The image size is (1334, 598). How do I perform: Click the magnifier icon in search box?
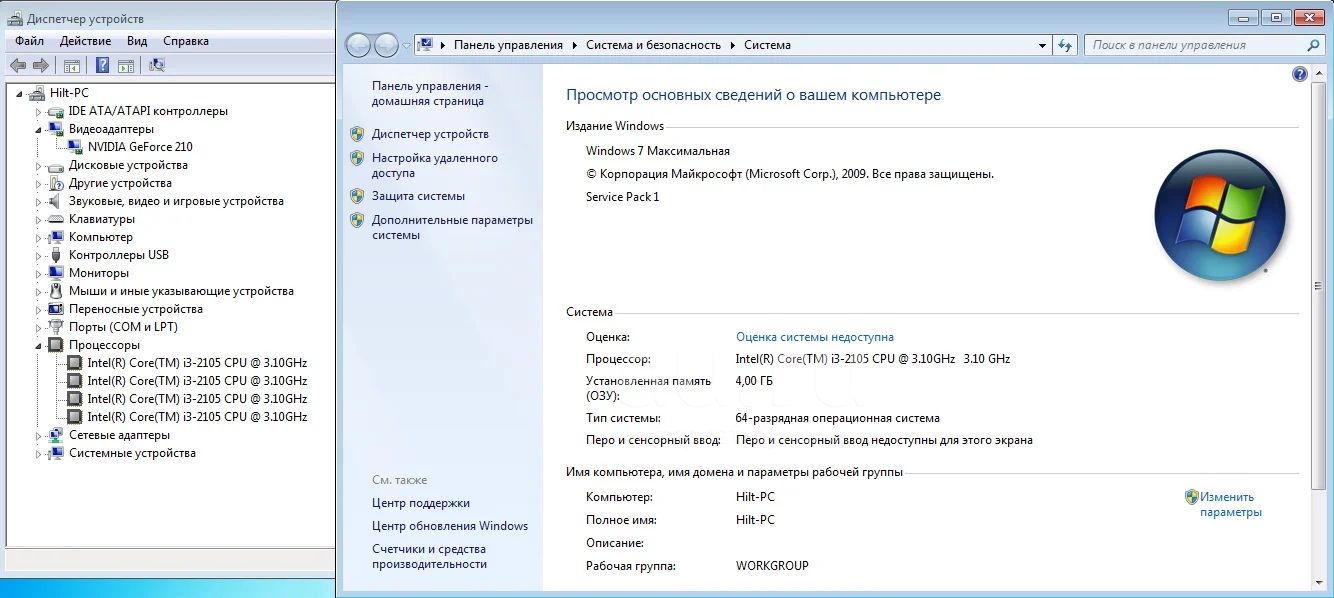coord(1314,45)
